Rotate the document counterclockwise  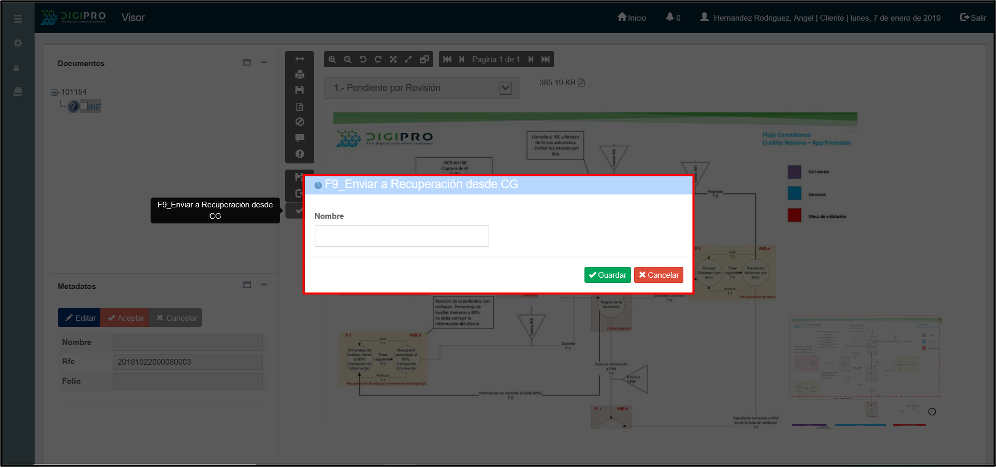coord(363,60)
